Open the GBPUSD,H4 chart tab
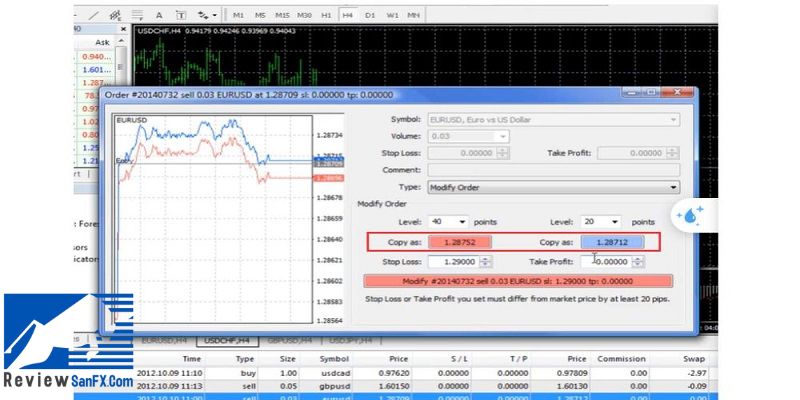800x400 pixels. 291,341
